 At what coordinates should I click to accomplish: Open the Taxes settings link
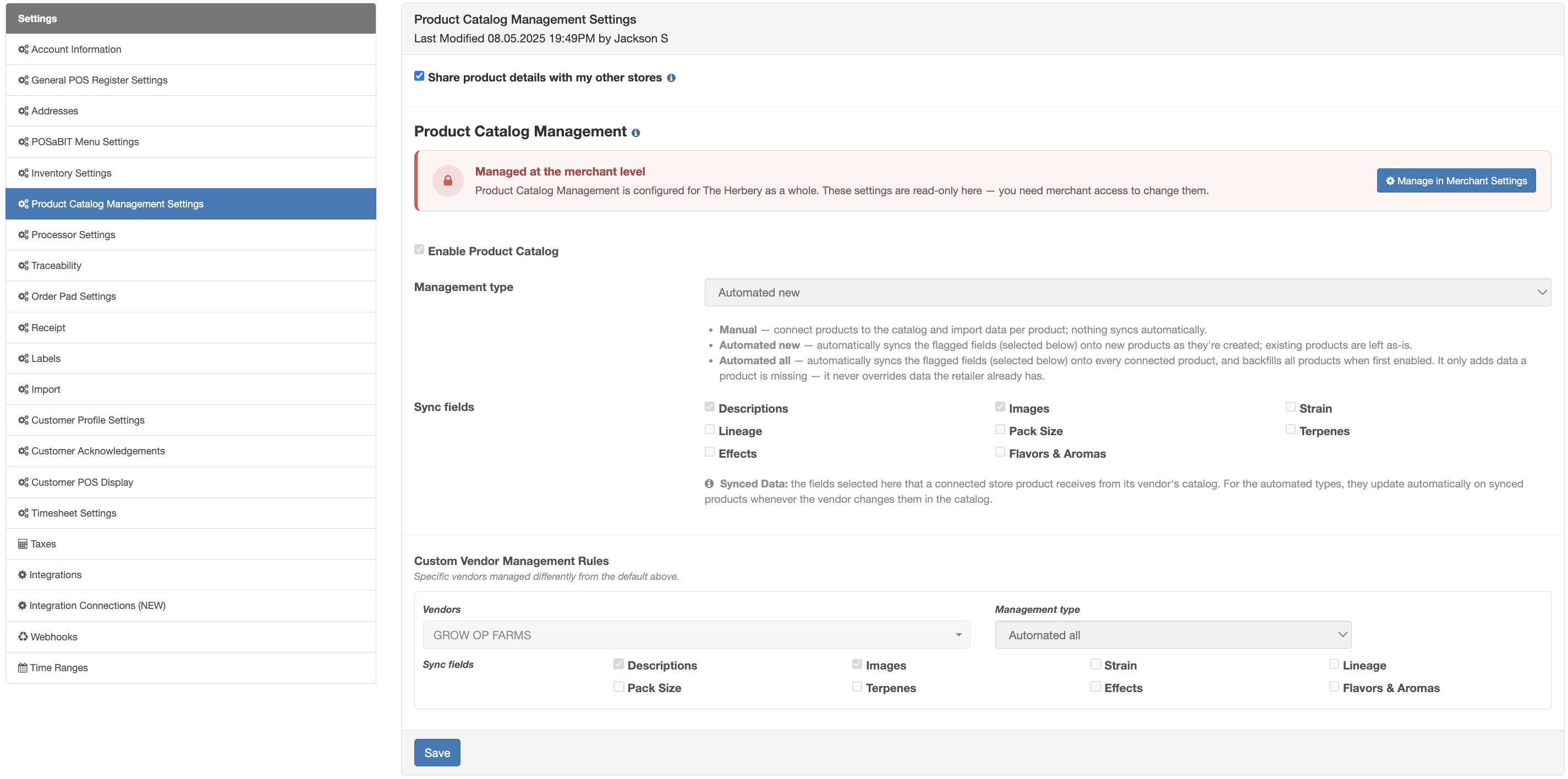(190, 544)
